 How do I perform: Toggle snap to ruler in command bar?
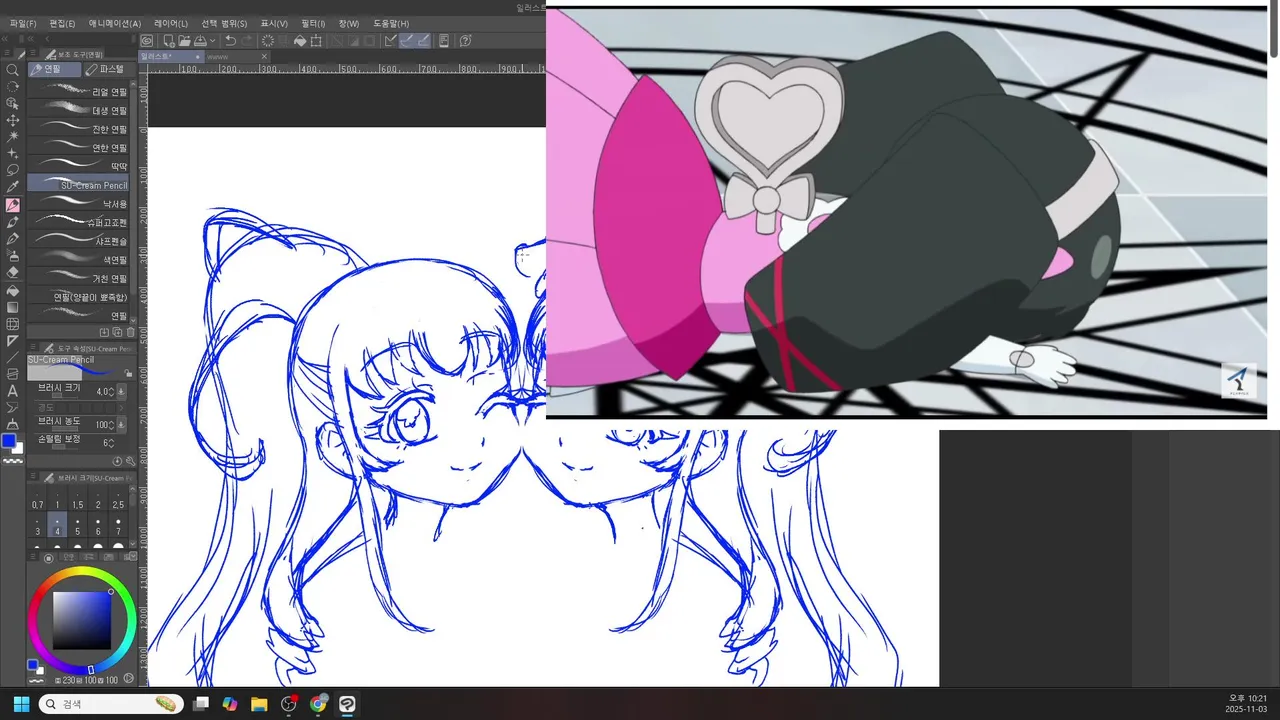391,41
